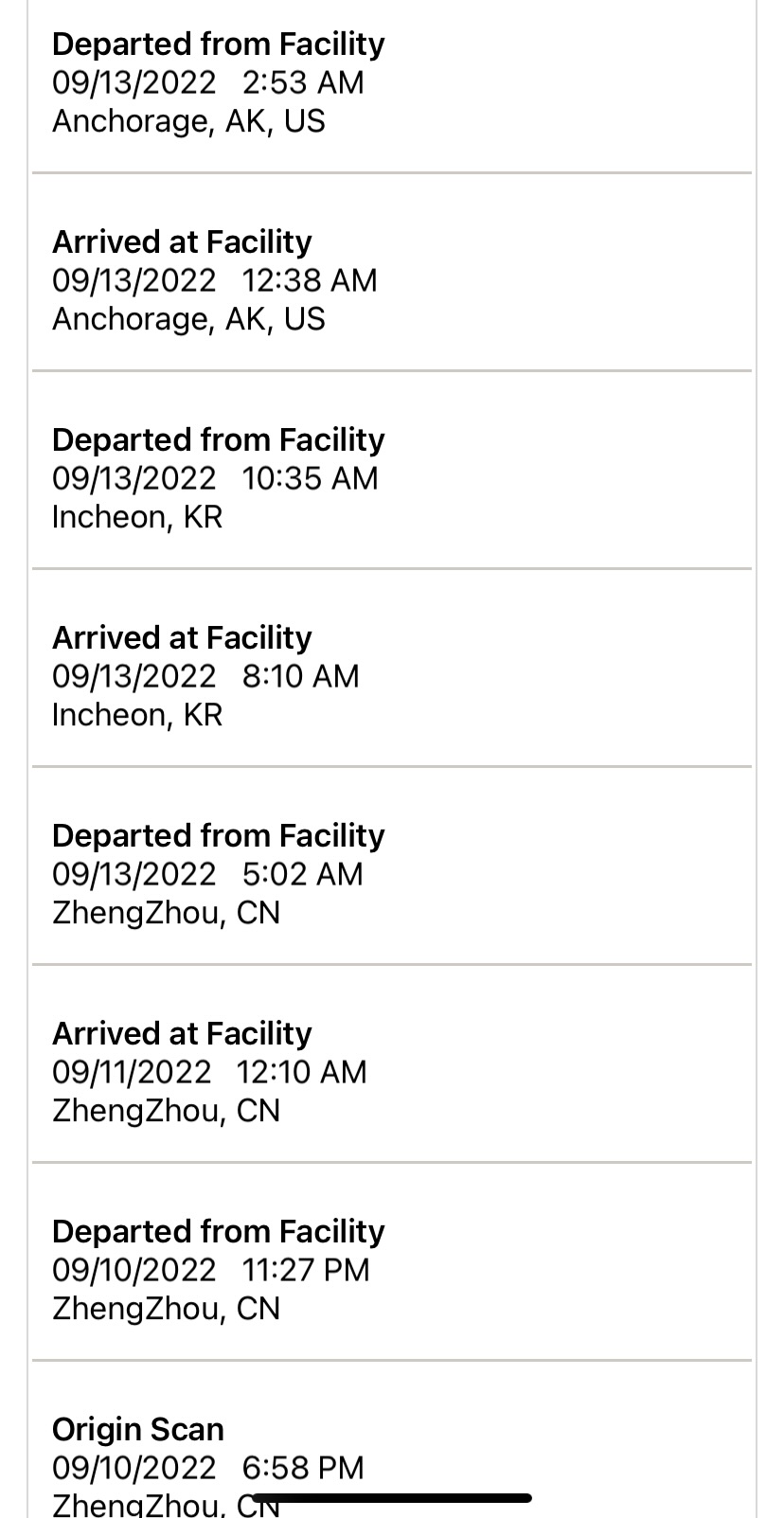Open the Origin Scan entry

point(392,1440)
